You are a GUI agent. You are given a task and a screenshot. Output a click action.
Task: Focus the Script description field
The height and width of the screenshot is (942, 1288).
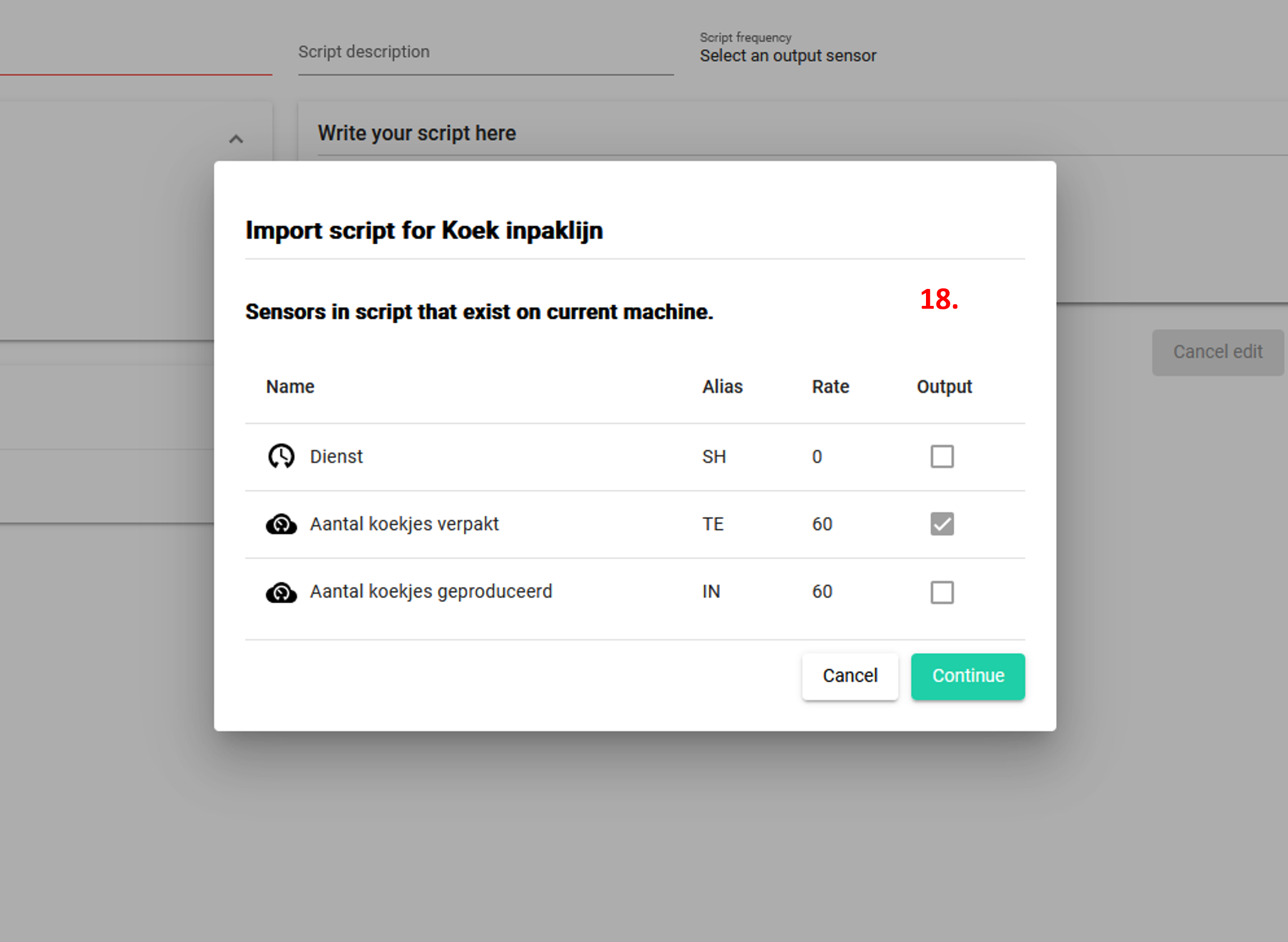point(485,53)
